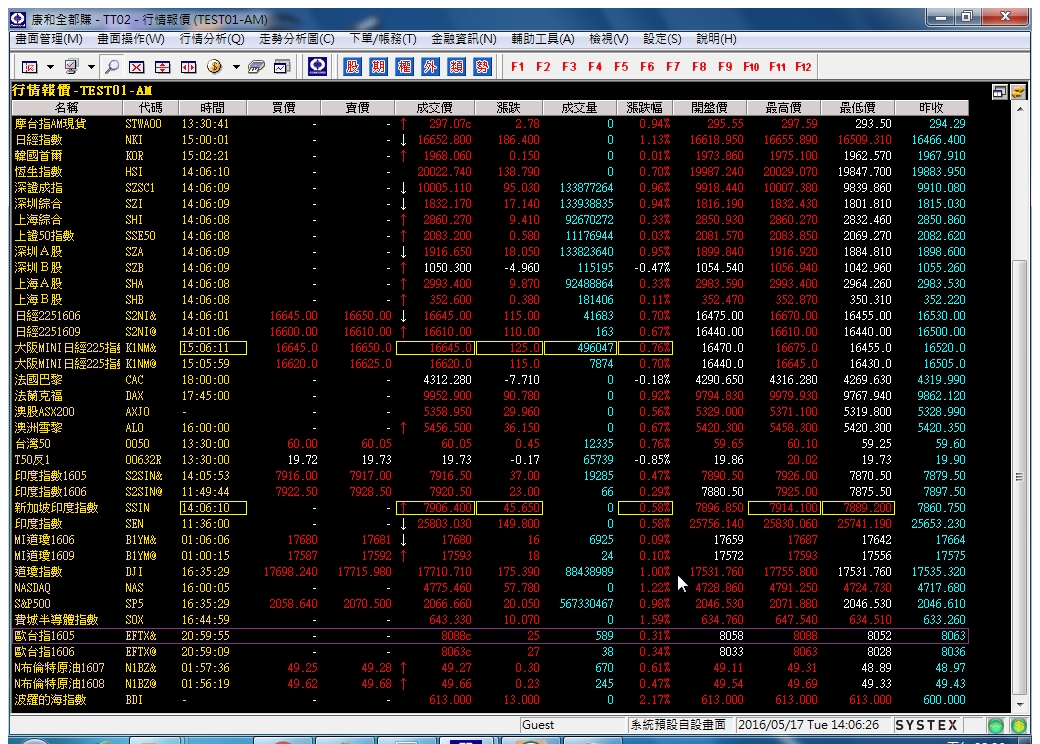Click the 成交價 column header
The height and width of the screenshot is (744, 1040).
point(434,107)
